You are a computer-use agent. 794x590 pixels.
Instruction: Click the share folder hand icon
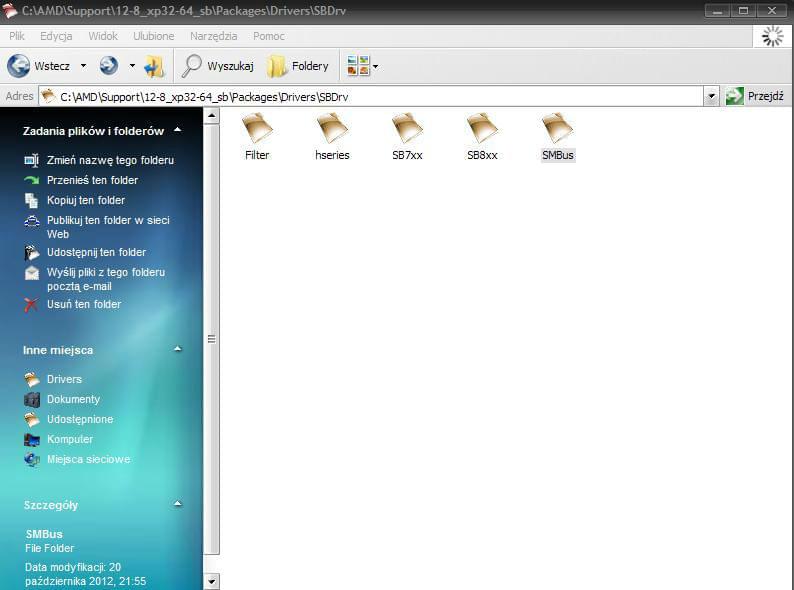pos(31,252)
